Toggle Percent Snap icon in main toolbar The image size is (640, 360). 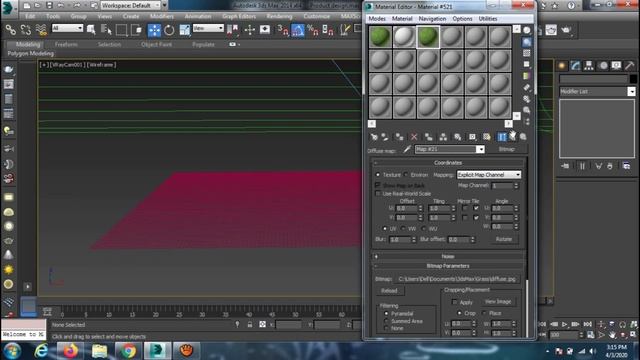click(x=313, y=30)
